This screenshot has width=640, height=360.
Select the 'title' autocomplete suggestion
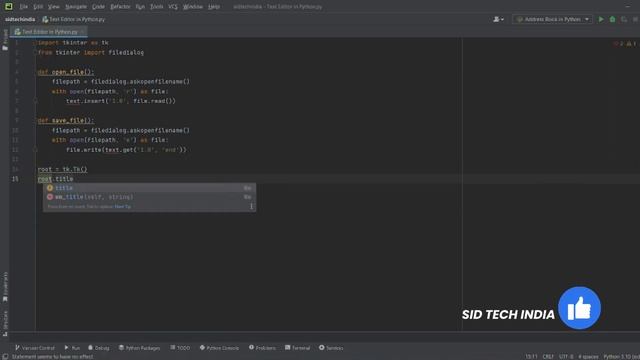point(149,188)
